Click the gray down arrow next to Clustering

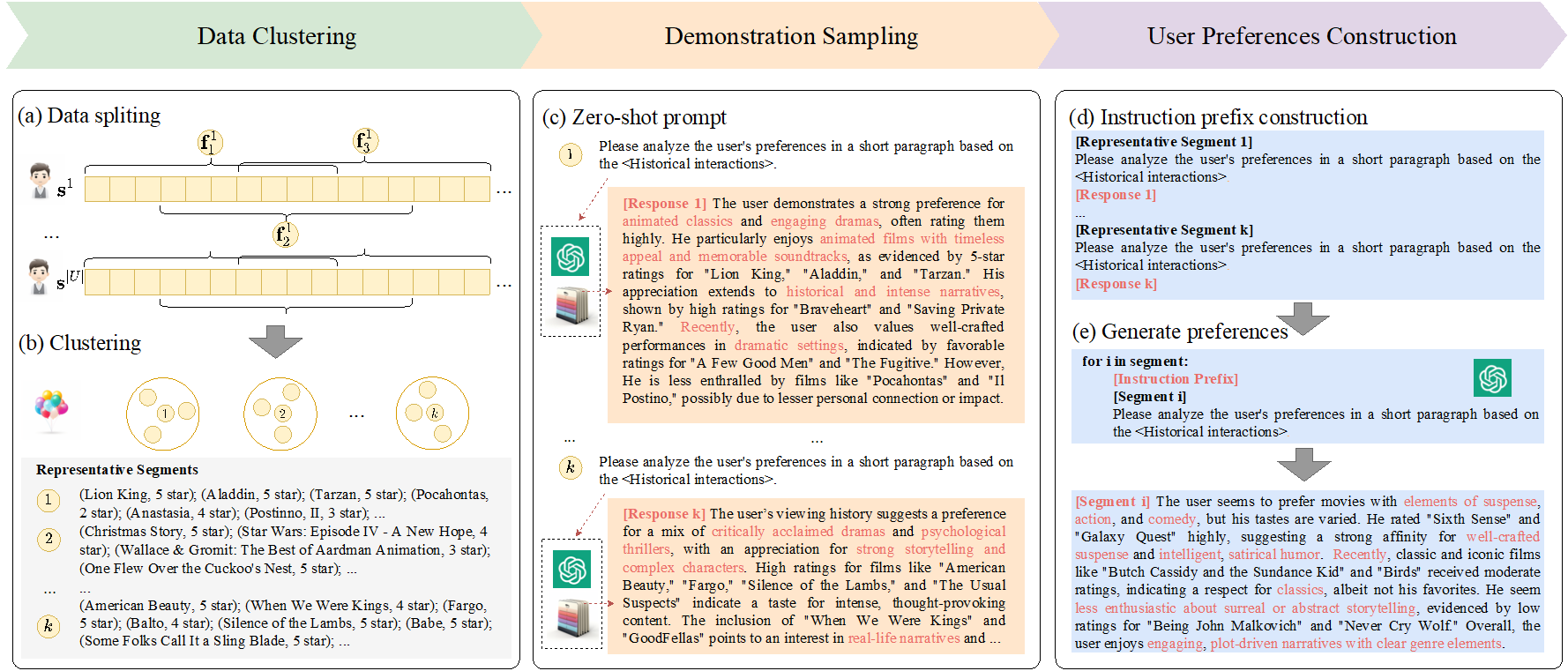276,341
